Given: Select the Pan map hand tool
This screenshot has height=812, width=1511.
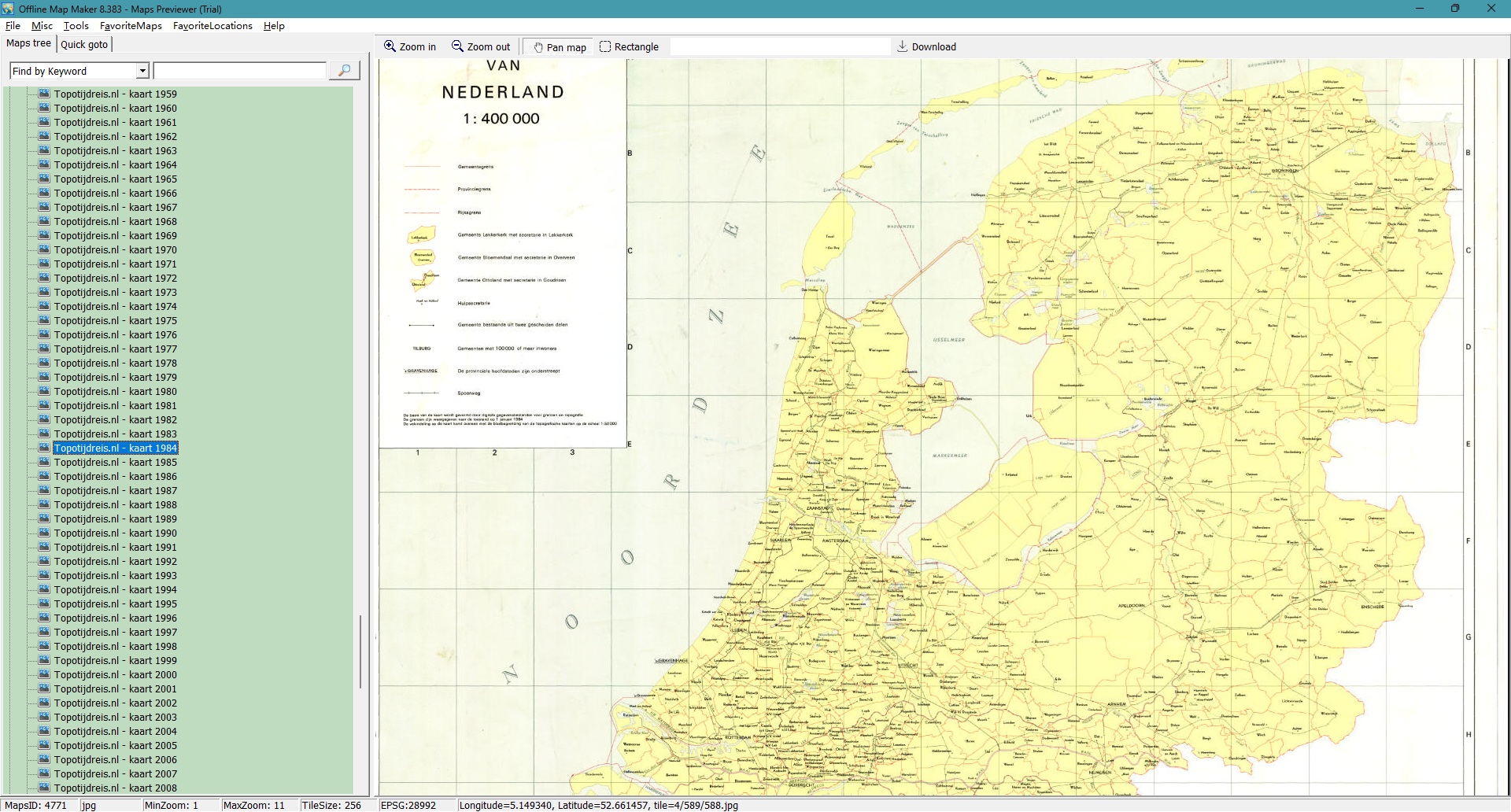Looking at the screenshot, I should [x=538, y=47].
